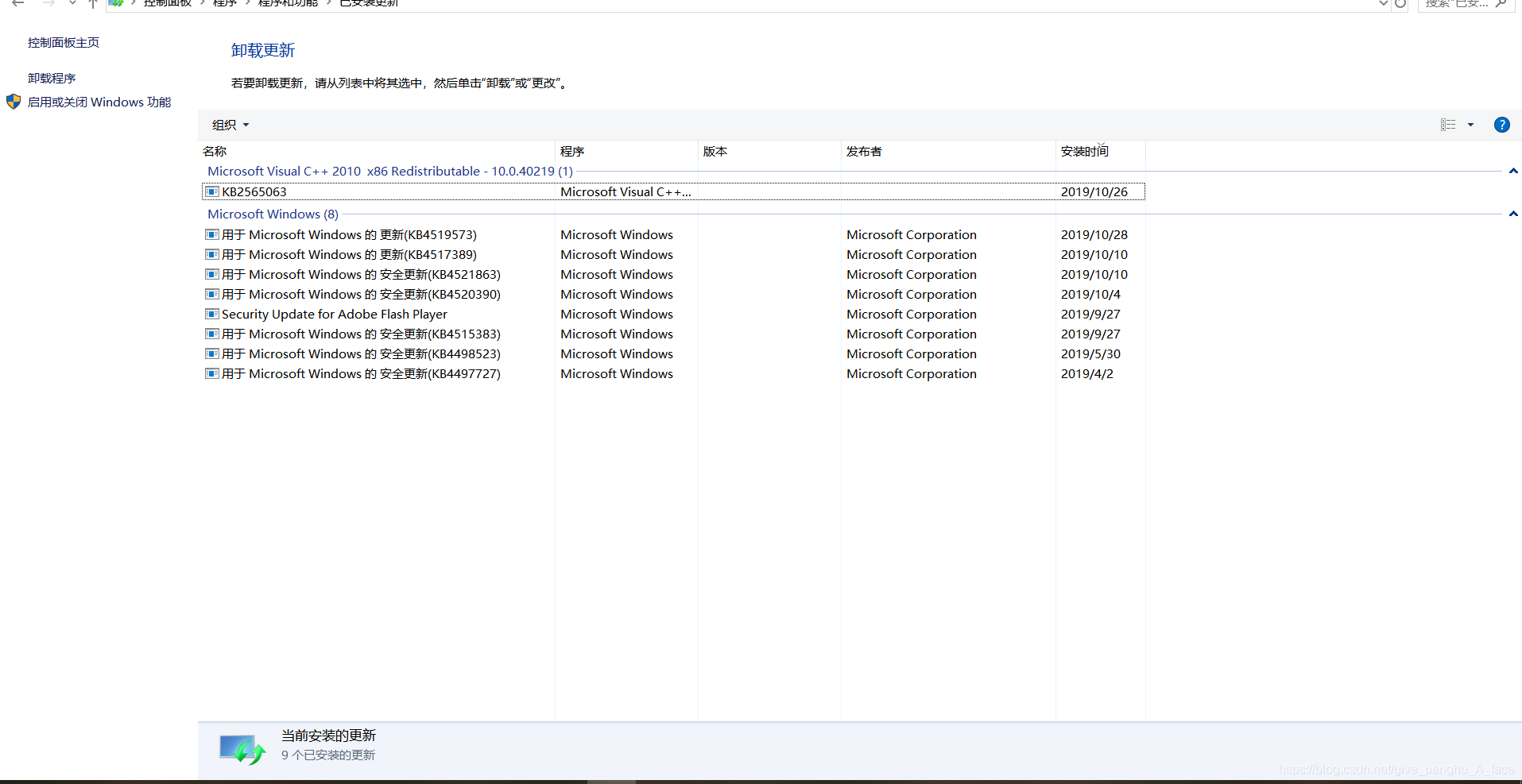Click the shield icon beside Windows features link

tap(14, 102)
